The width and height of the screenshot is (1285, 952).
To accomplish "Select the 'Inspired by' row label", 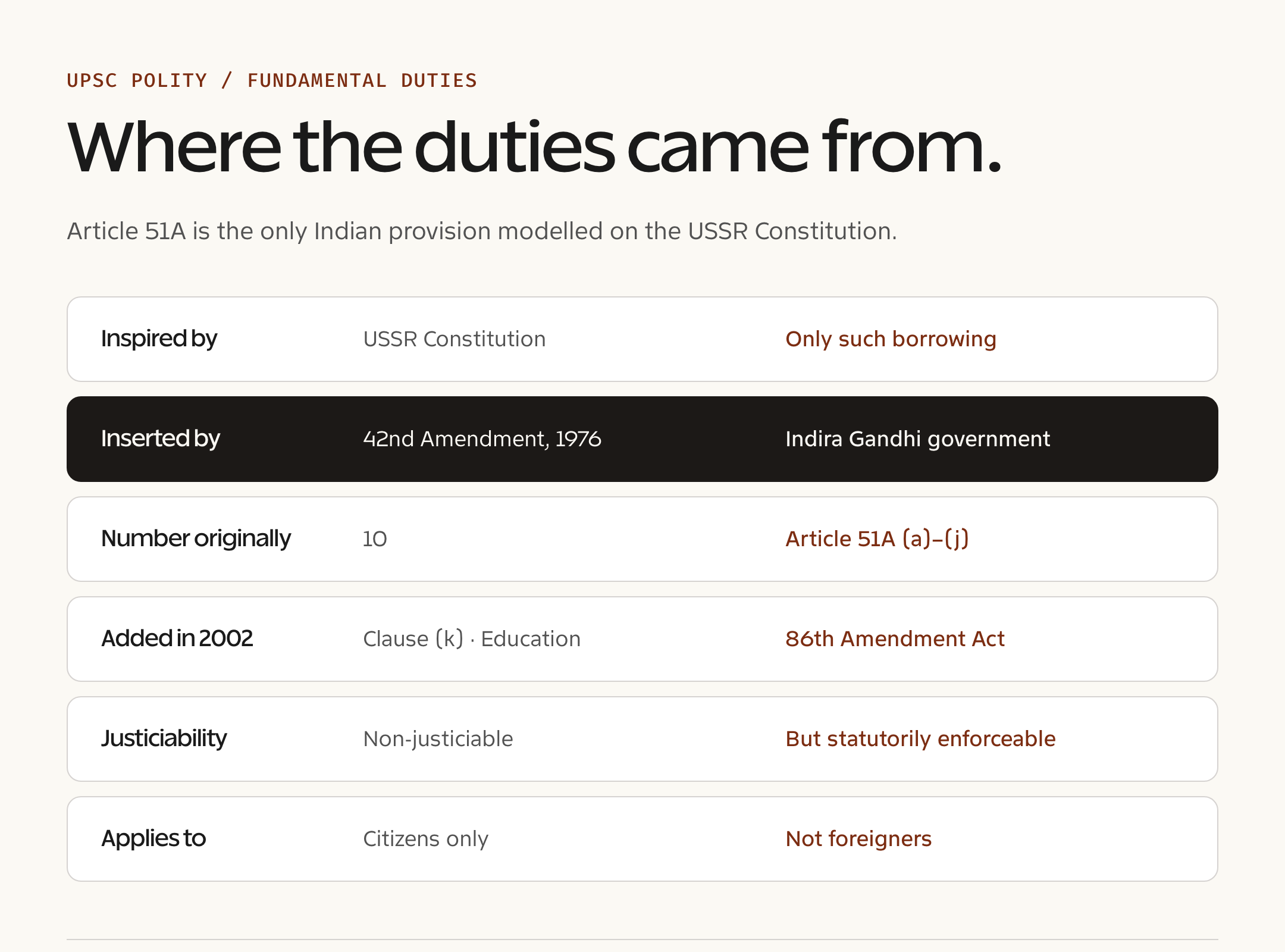I will click(159, 339).
